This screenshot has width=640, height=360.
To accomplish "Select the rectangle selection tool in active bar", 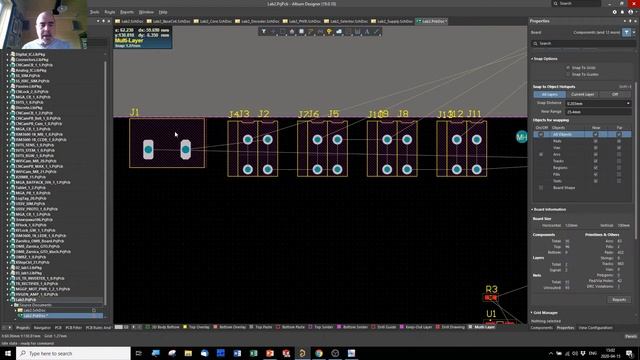I will [282, 31].
